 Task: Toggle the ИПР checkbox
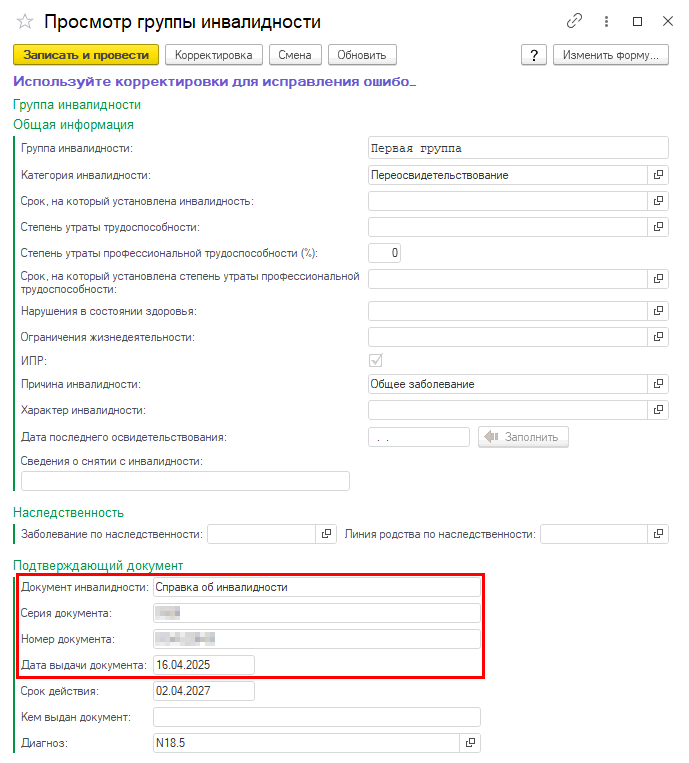[376, 359]
